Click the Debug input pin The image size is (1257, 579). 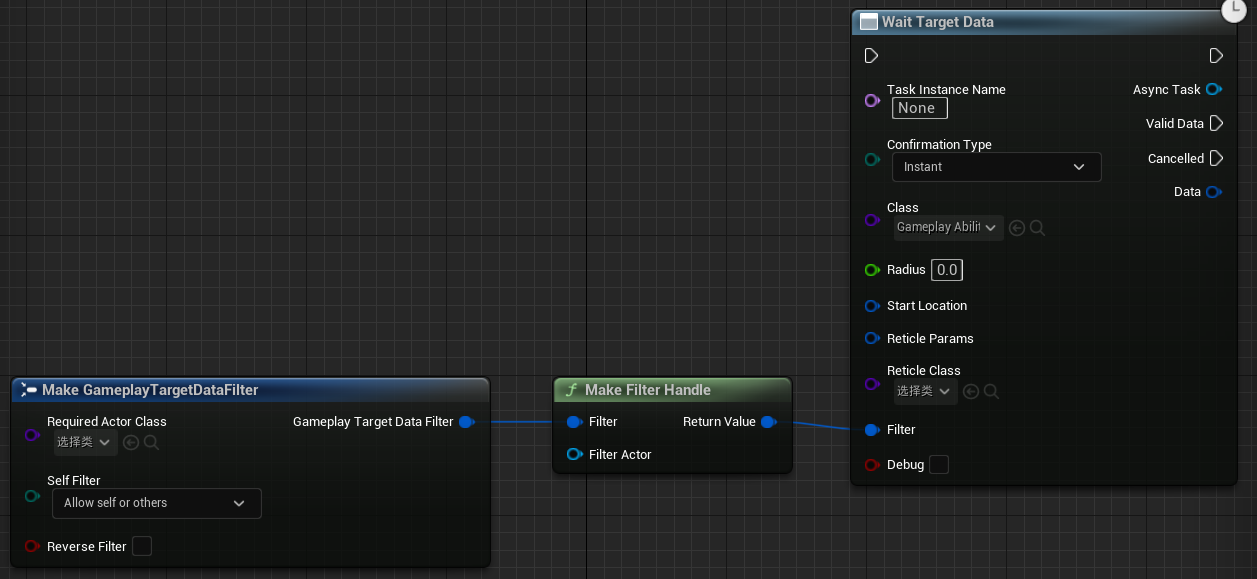(x=872, y=465)
